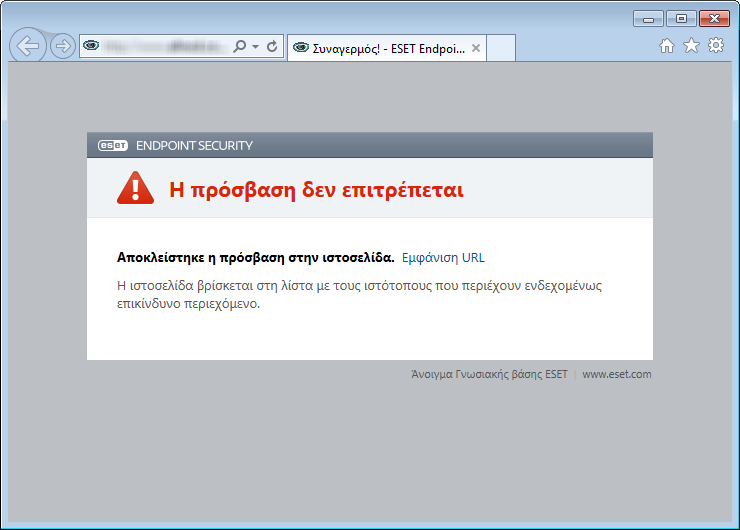Click the magnifier search icon in address bar
The image size is (740, 530).
(x=240, y=46)
